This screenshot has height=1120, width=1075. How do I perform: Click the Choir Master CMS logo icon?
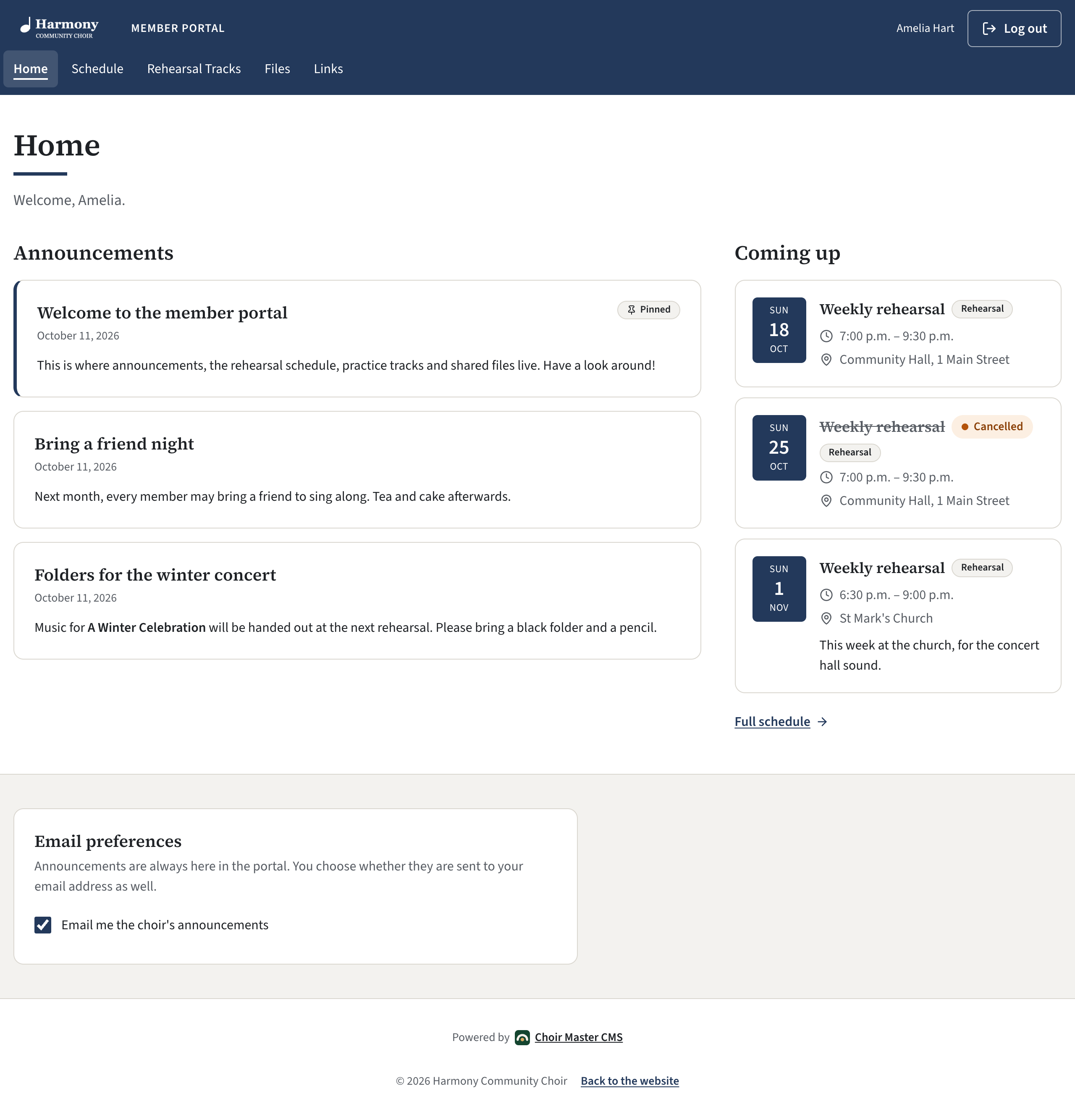click(522, 1037)
